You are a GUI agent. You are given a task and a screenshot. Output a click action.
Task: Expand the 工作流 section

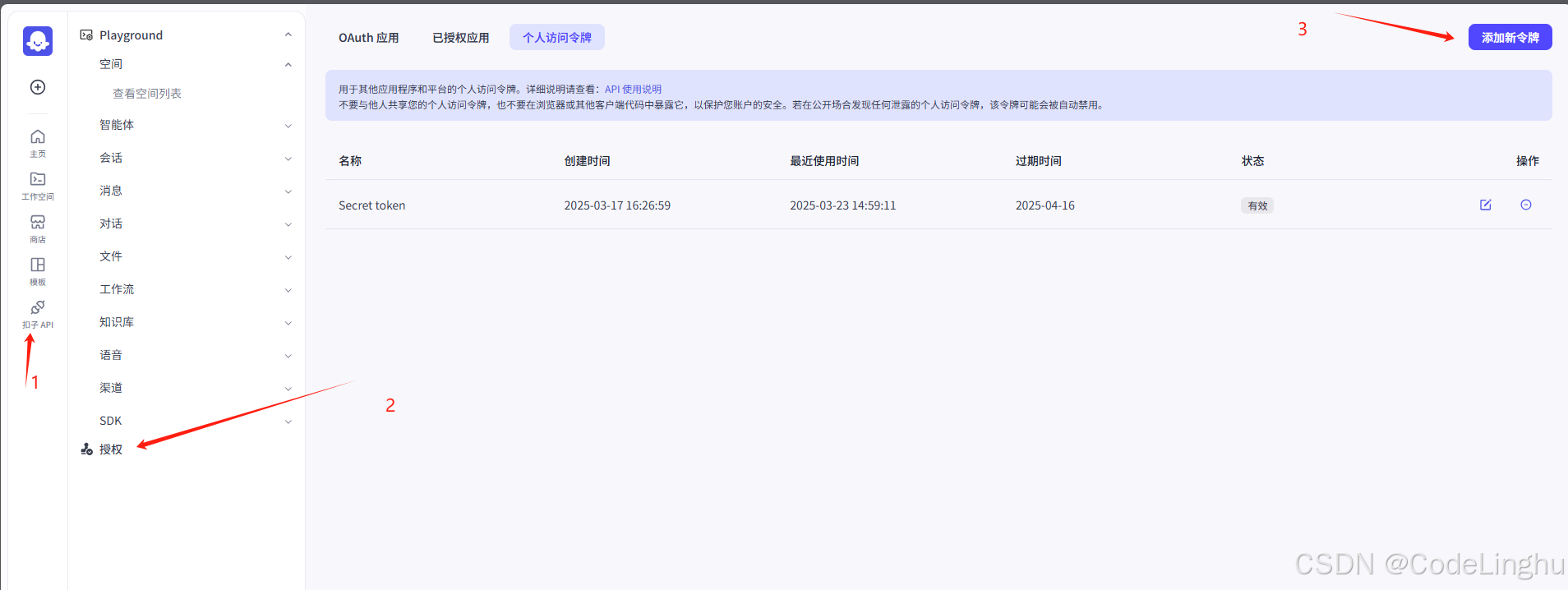[288, 290]
